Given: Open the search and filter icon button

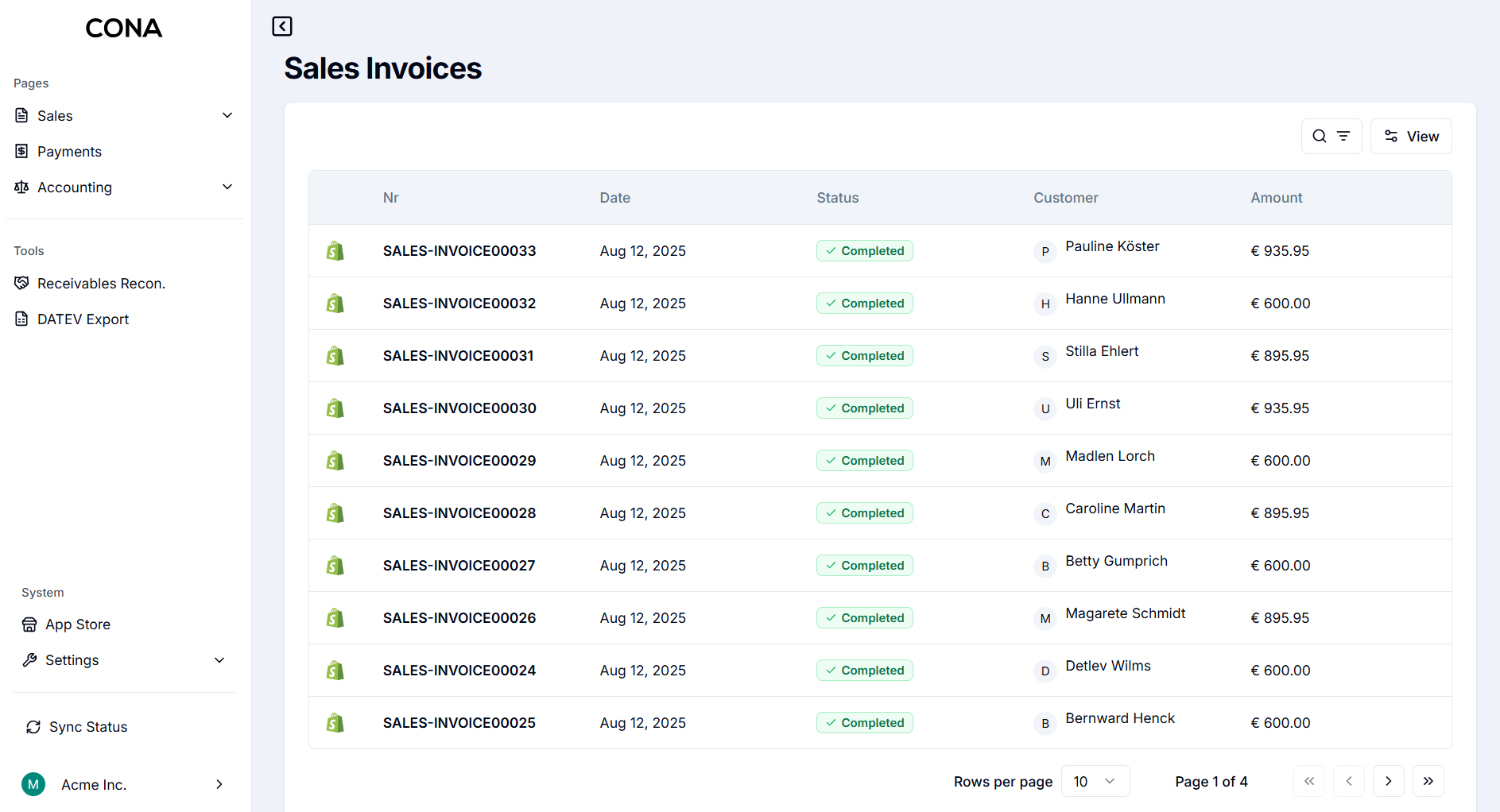Looking at the screenshot, I should click(x=1331, y=136).
